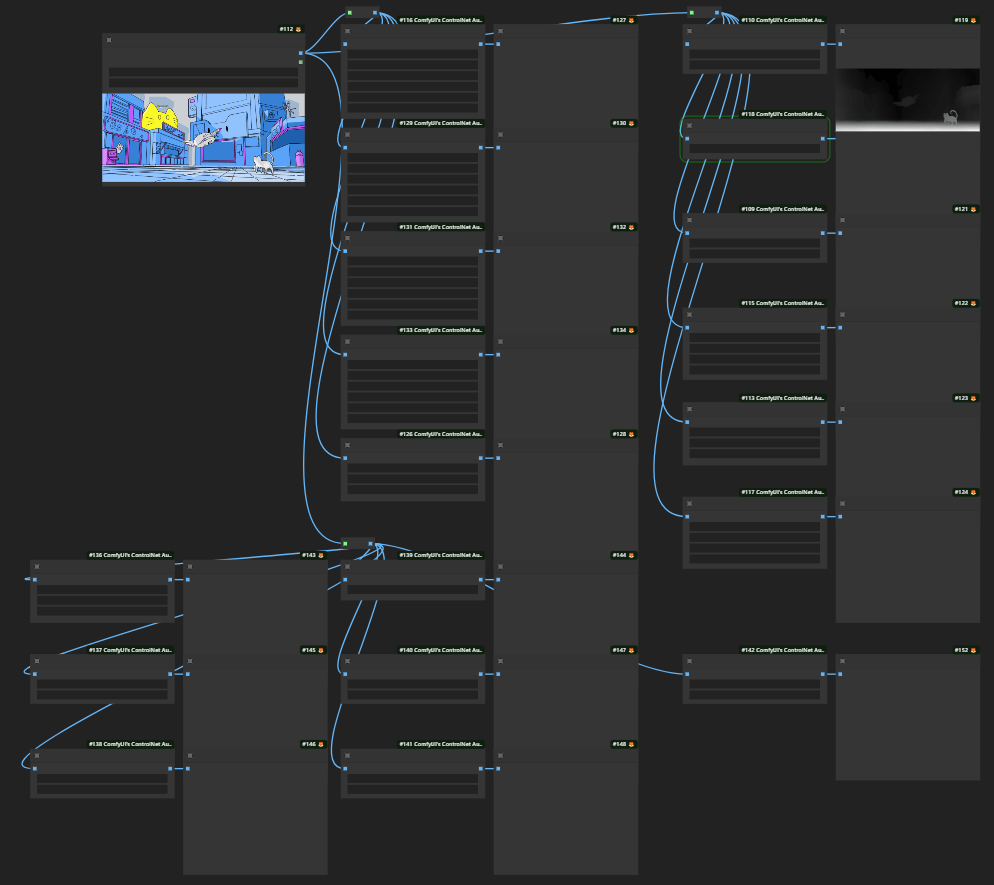Click the #119 fox badge icon
Image resolution: width=994 pixels, height=885 pixels.
975,20
